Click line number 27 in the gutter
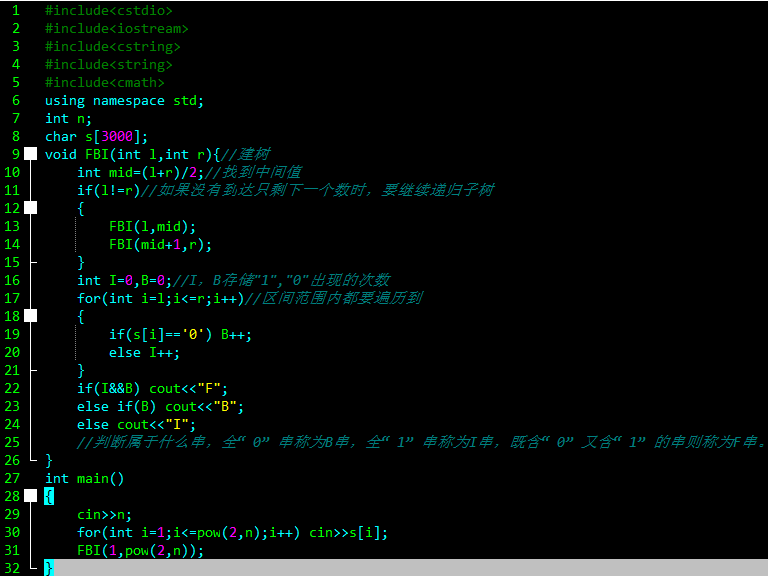 12,478
